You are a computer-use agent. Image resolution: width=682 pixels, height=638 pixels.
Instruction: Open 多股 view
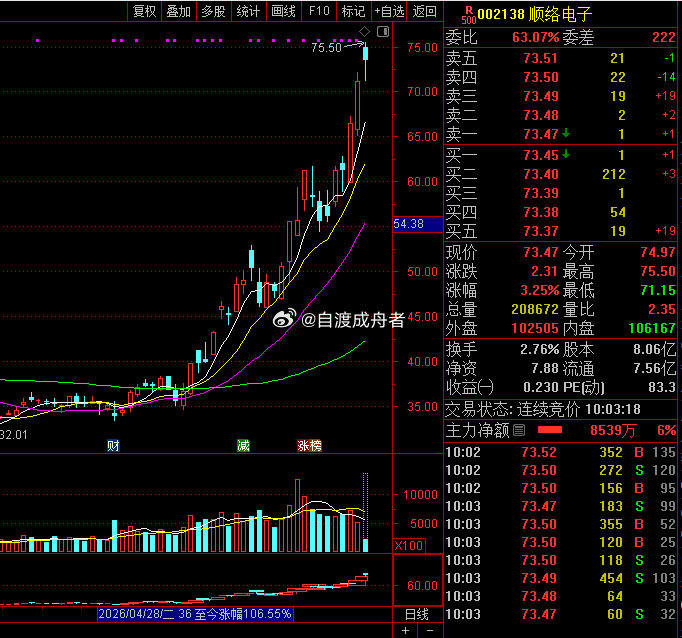214,11
